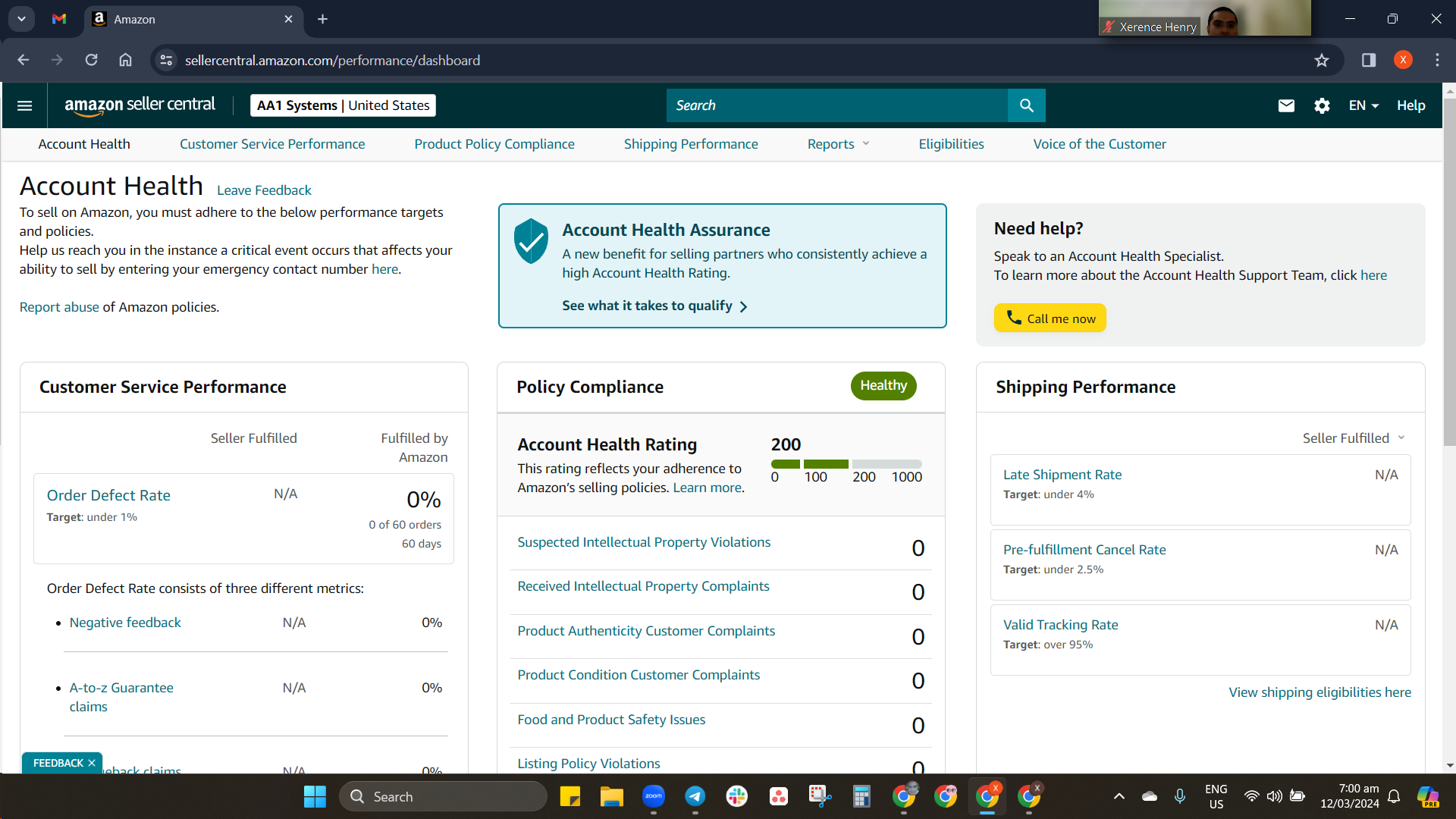Viewport: 1456px width, 819px height.
Task: Click the Account Health Assurance shield icon
Action: (531, 241)
